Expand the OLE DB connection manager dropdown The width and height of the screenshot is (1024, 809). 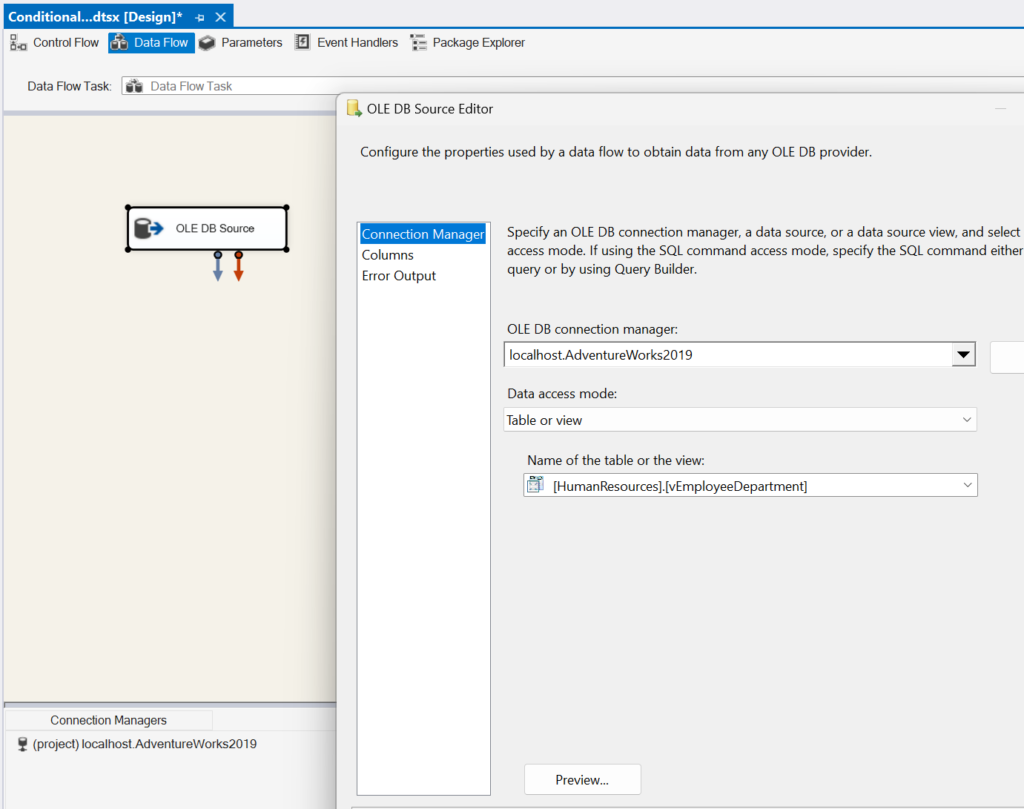(x=963, y=355)
